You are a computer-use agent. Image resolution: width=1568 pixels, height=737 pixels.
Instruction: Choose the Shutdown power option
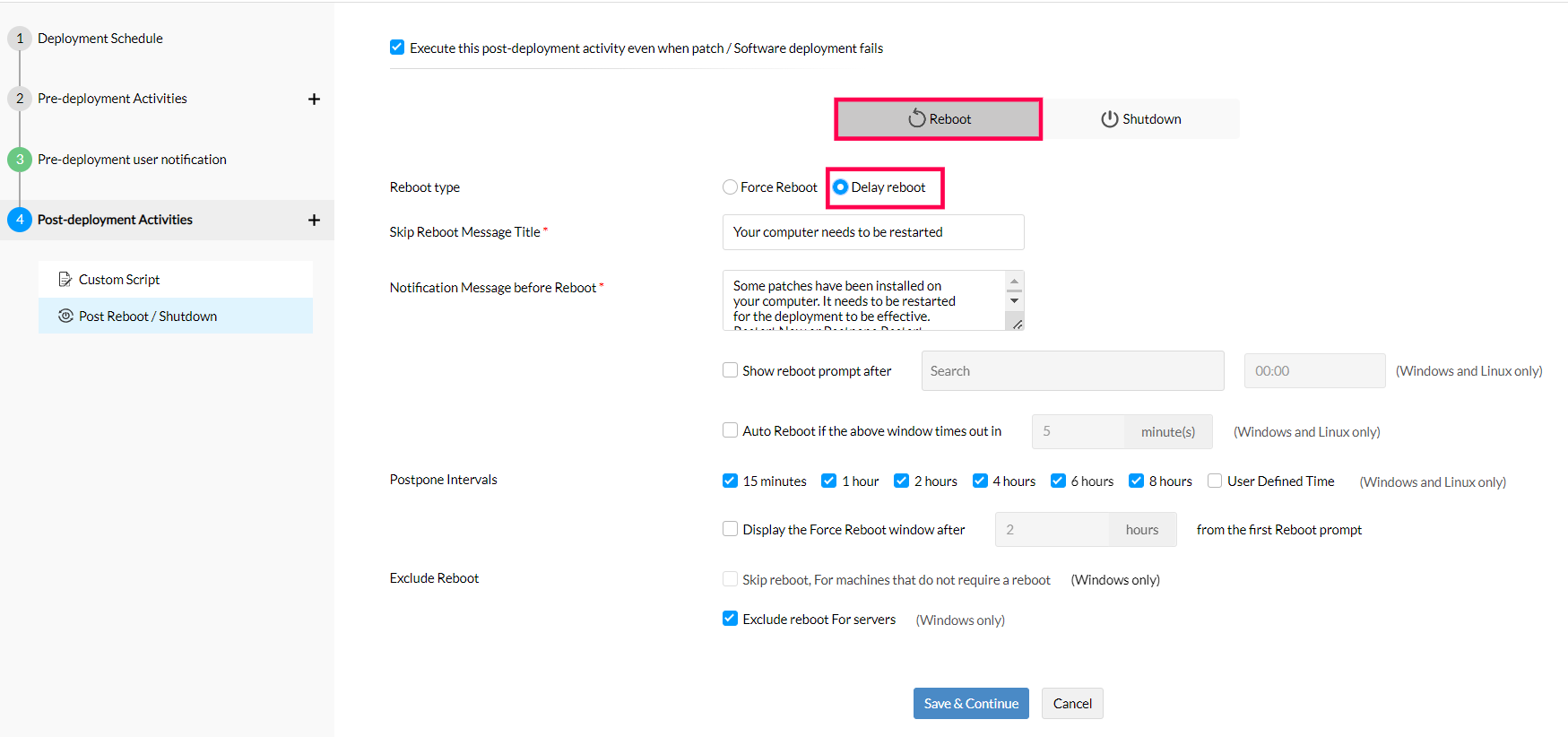(x=1140, y=119)
